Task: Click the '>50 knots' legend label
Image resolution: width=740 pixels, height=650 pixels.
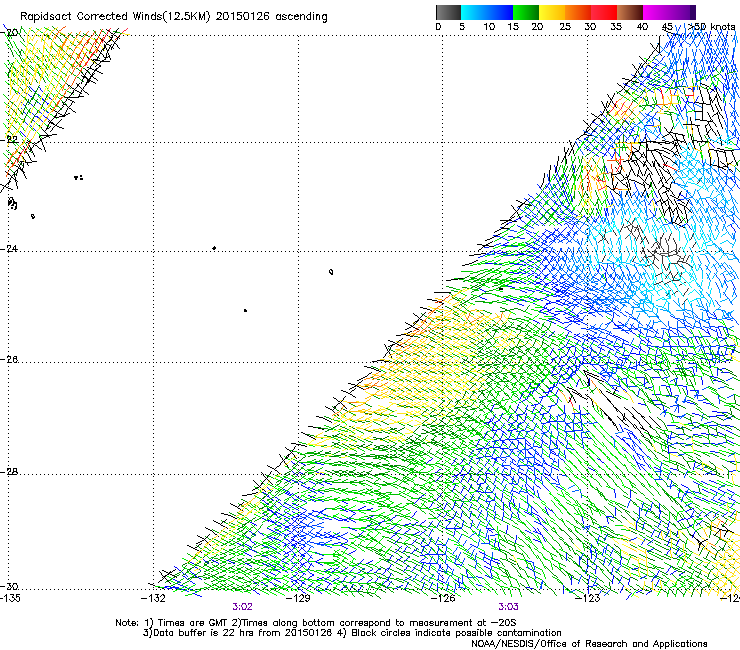Action: (x=712, y=26)
